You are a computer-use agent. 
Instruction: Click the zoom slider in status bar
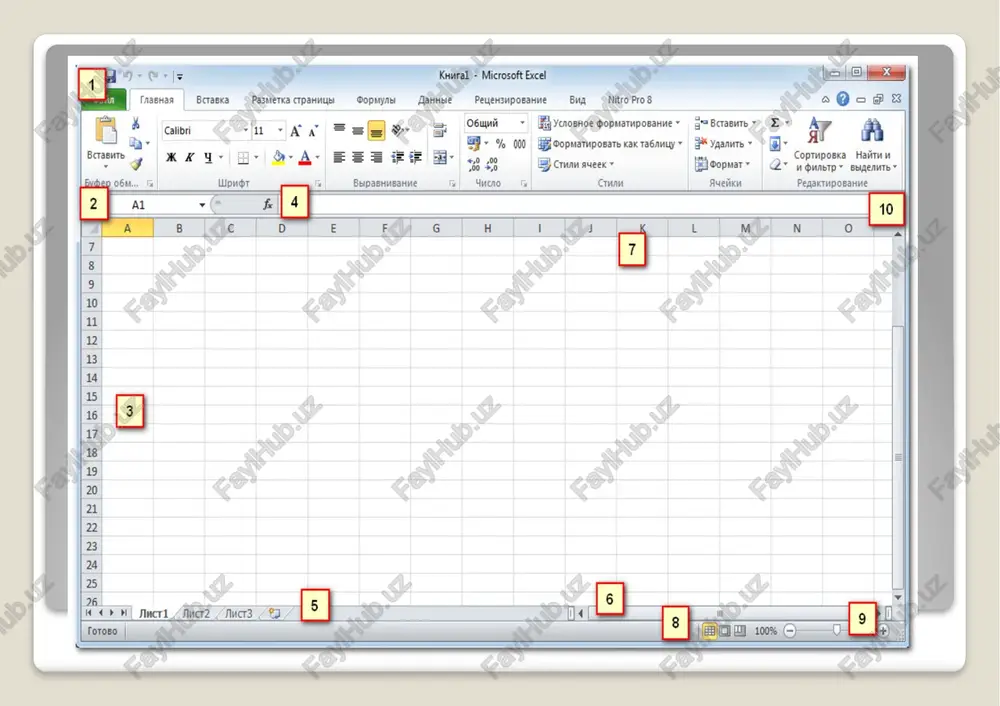click(x=836, y=631)
